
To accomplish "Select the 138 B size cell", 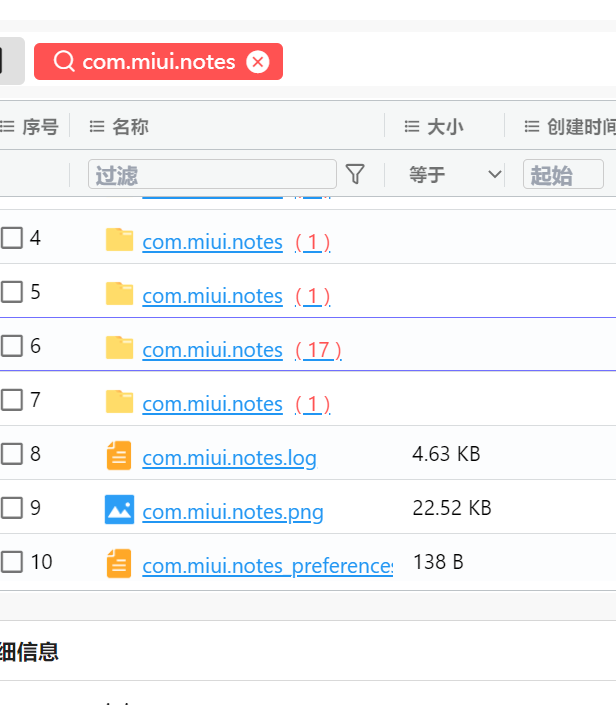I will coord(438,562).
